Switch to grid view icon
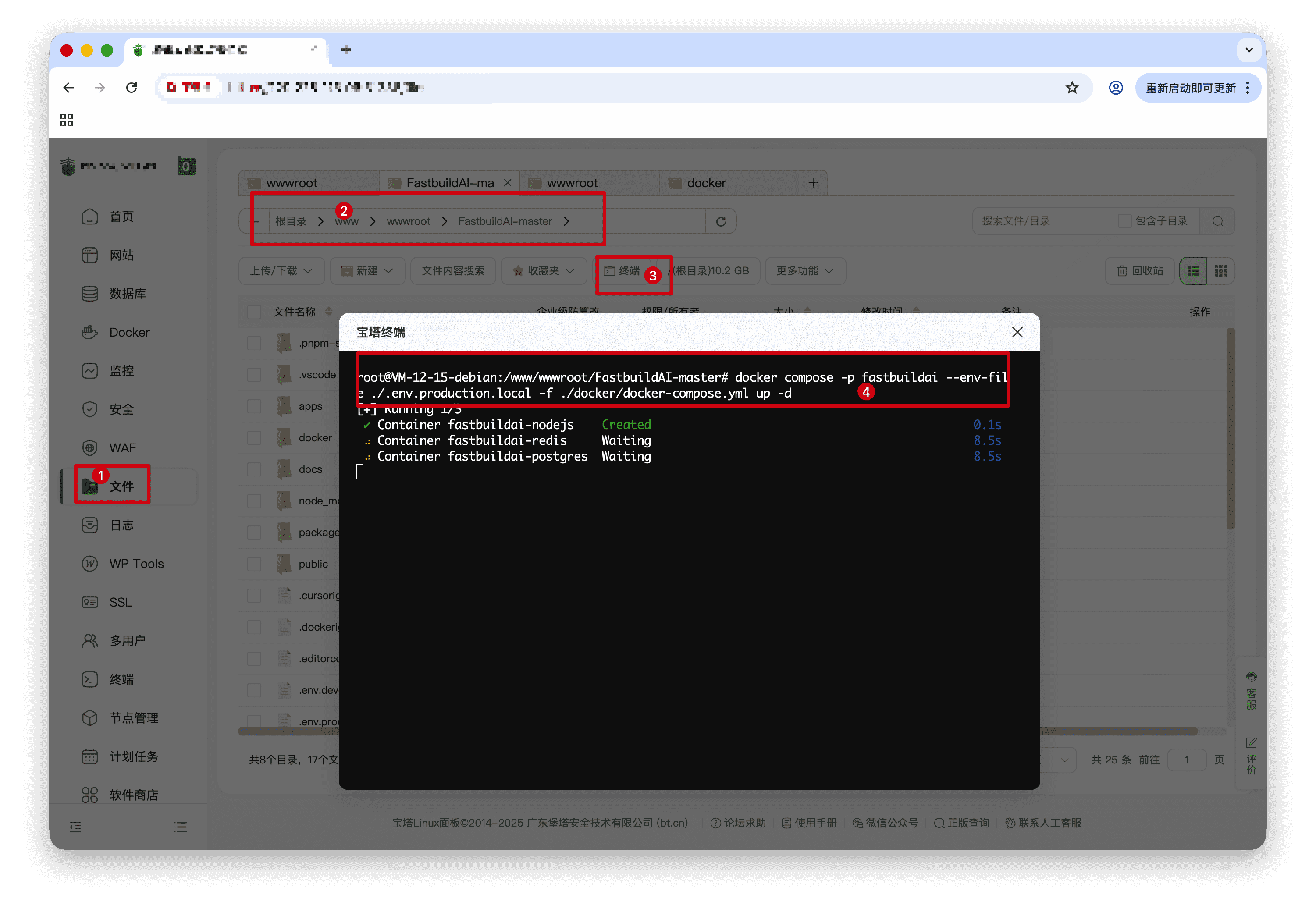Screen dimensions: 1316x916 (x=1220, y=271)
